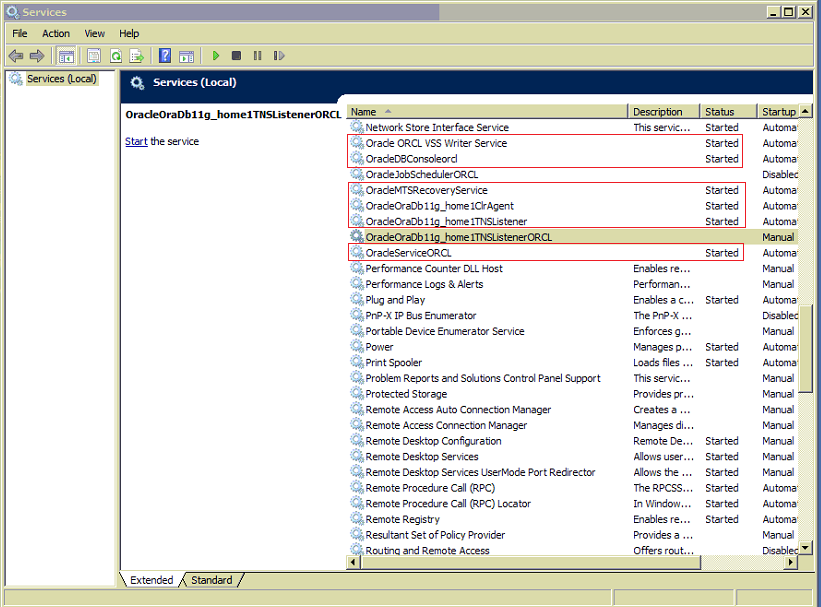The height and width of the screenshot is (607, 821).
Task: Select OracleOraDb11g_home1ClrAgent service
Action: point(439,206)
